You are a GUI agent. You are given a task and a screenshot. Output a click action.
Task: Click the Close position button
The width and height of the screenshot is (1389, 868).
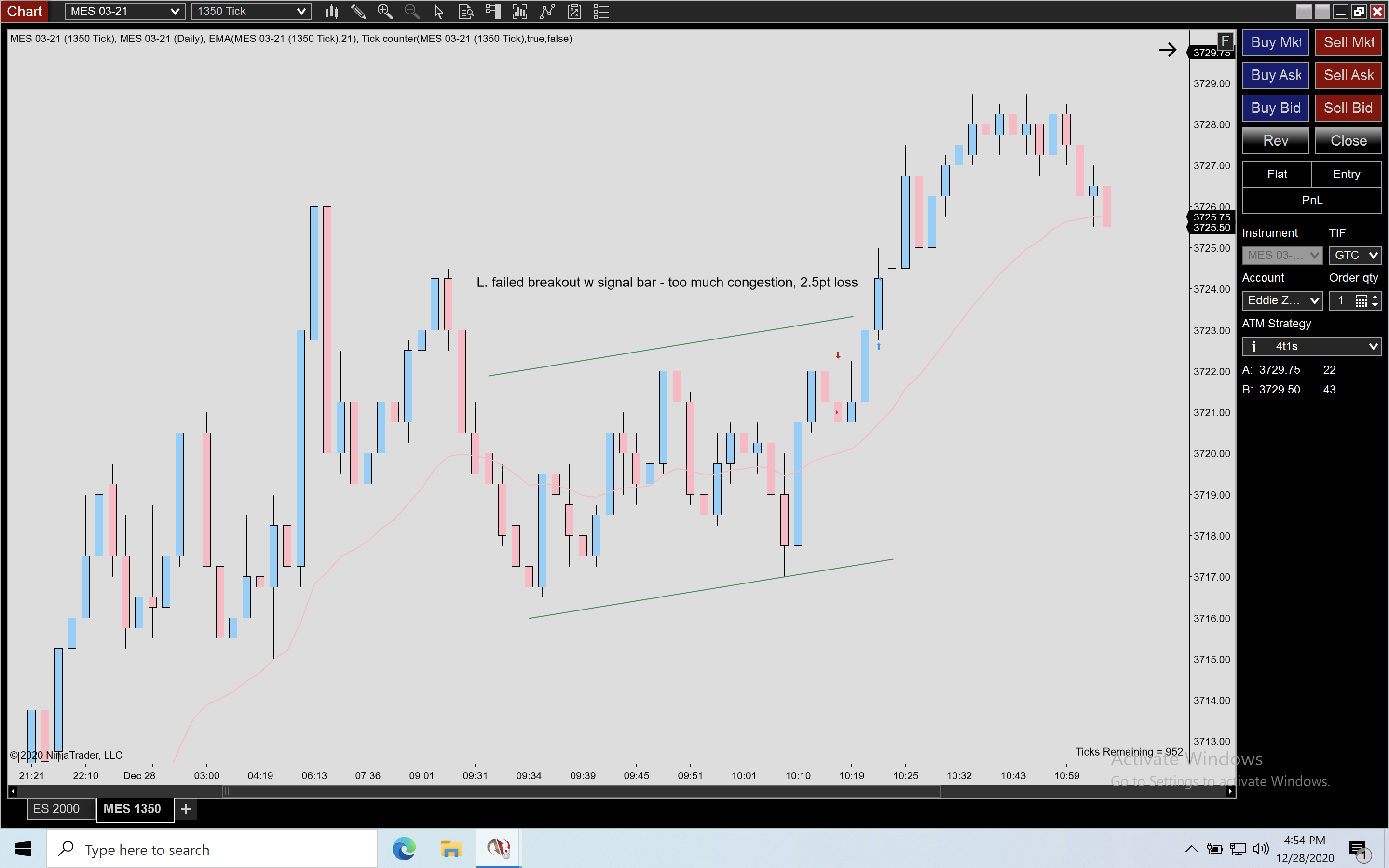click(x=1348, y=141)
